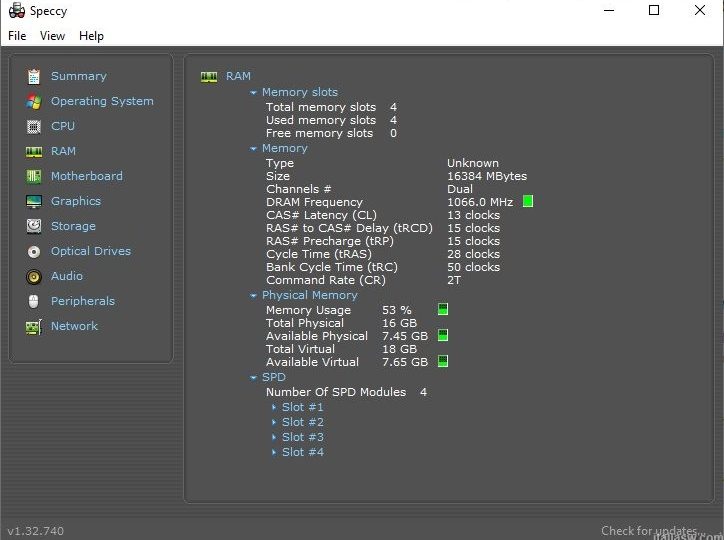The height and width of the screenshot is (540, 724).
Task: Collapse the Physical Memory section
Action: tap(254, 296)
